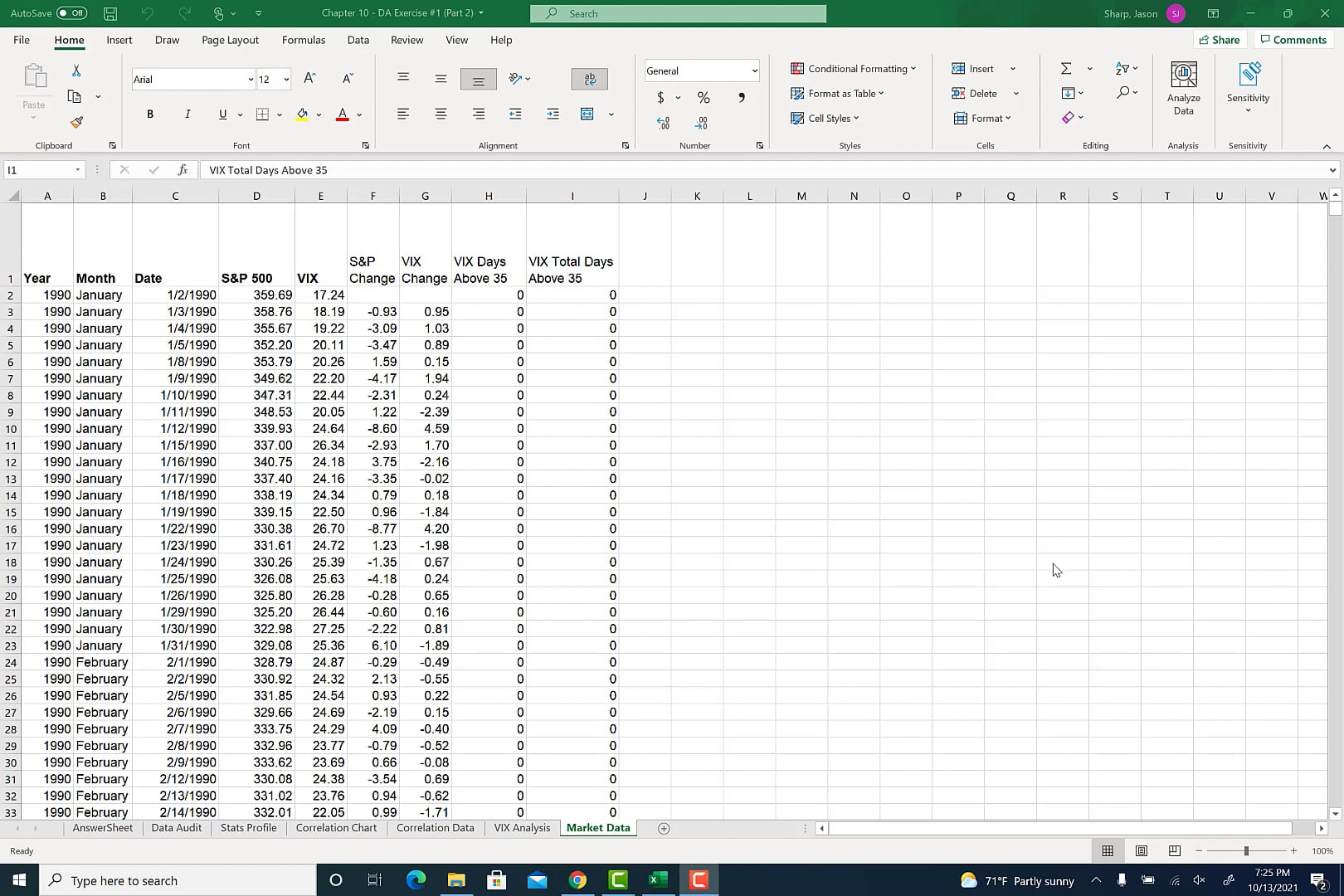Apply Bold formatting to selection

150,114
